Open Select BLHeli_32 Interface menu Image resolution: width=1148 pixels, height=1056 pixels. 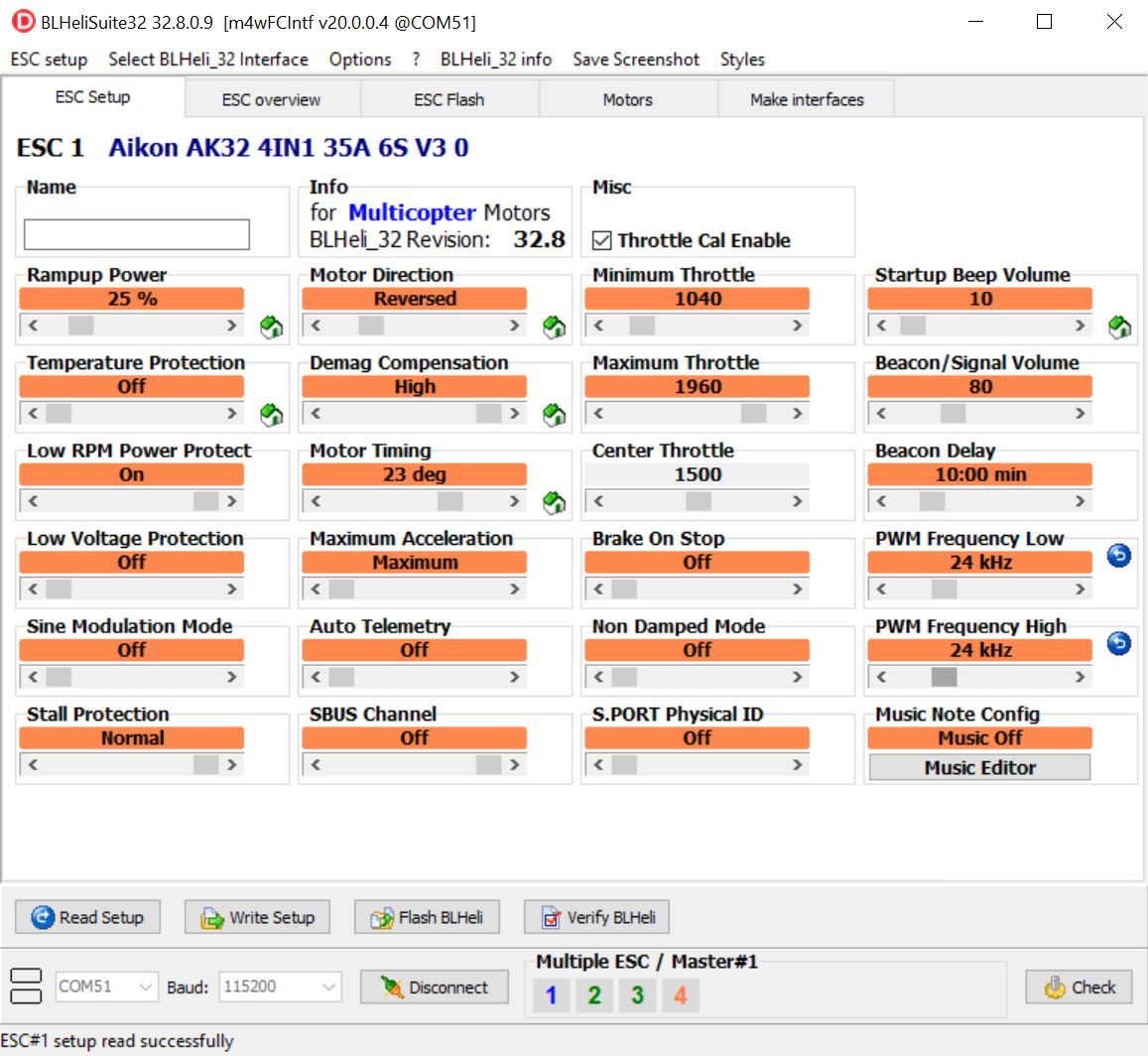tap(208, 60)
